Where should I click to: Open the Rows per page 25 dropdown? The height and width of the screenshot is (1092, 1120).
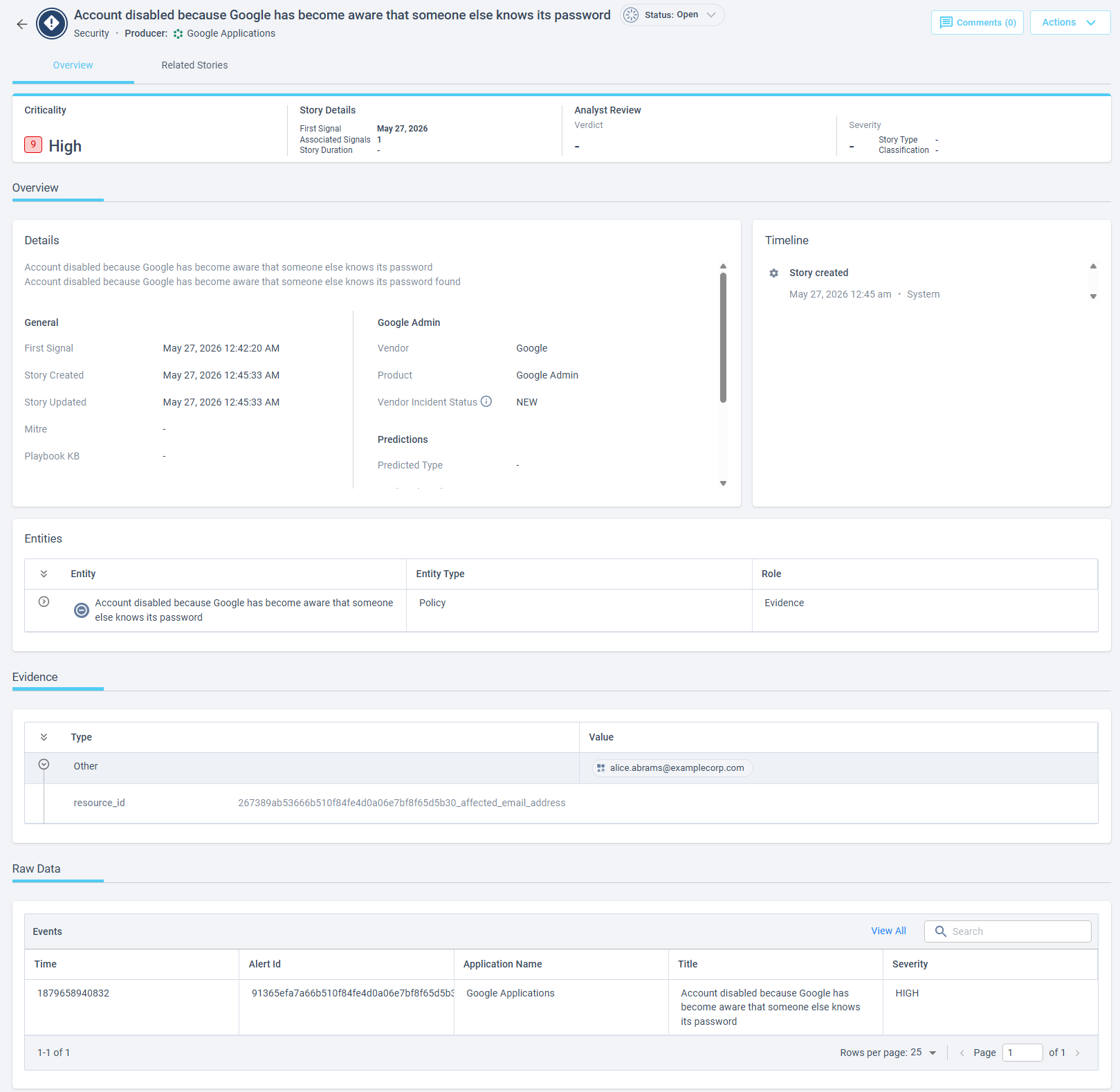[923, 1053]
